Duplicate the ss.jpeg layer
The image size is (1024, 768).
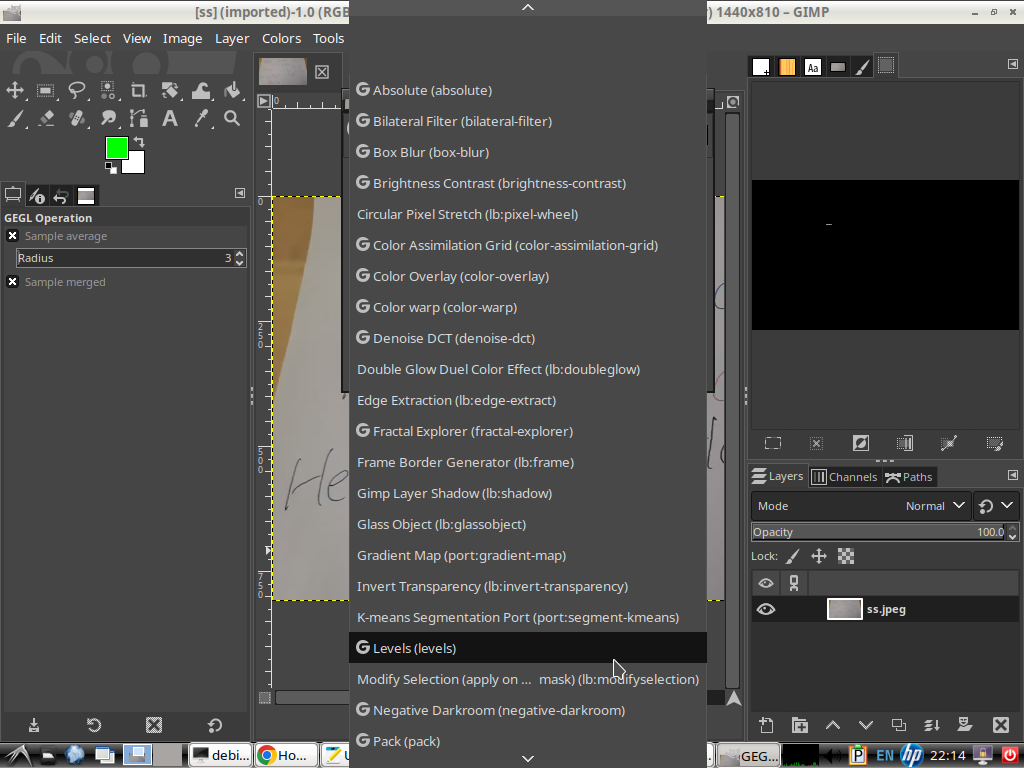[x=899, y=725]
